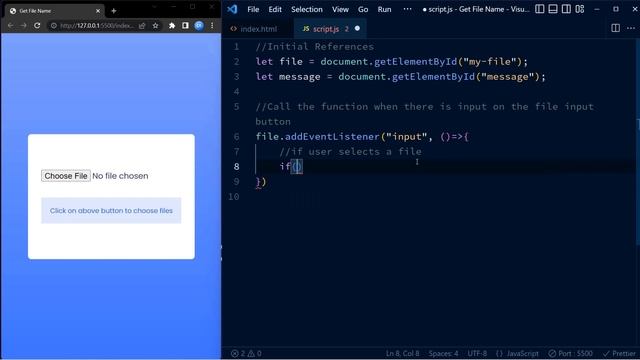Expand the menu bar overflow ellipsis
Viewport: 640px width, 360px height.
click(407, 9)
